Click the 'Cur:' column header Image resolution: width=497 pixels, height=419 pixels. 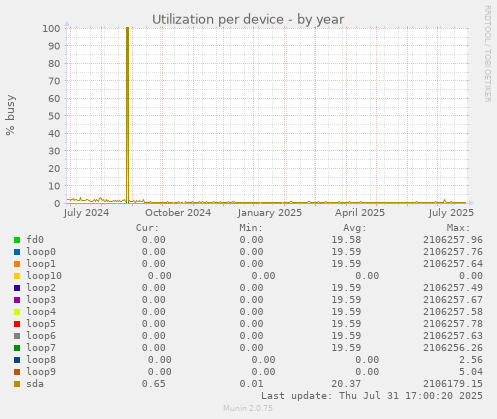147,228
